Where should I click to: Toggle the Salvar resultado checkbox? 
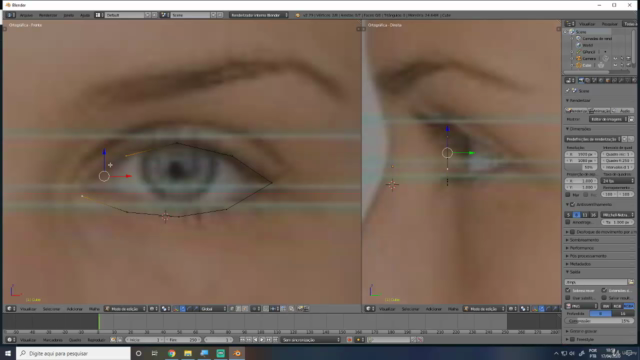coord(604,298)
